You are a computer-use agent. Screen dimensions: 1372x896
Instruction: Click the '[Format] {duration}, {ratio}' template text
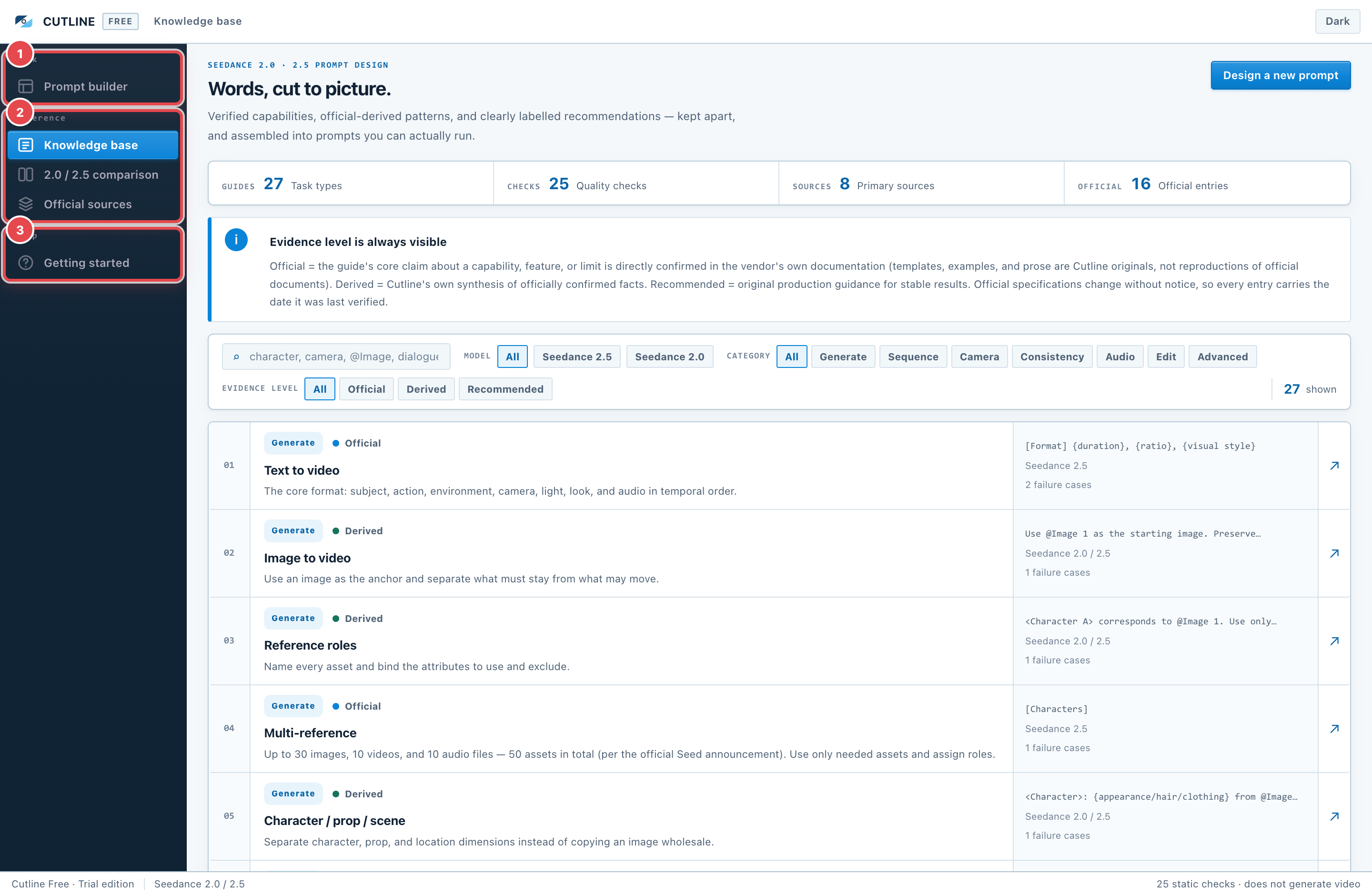[x=1140, y=446]
